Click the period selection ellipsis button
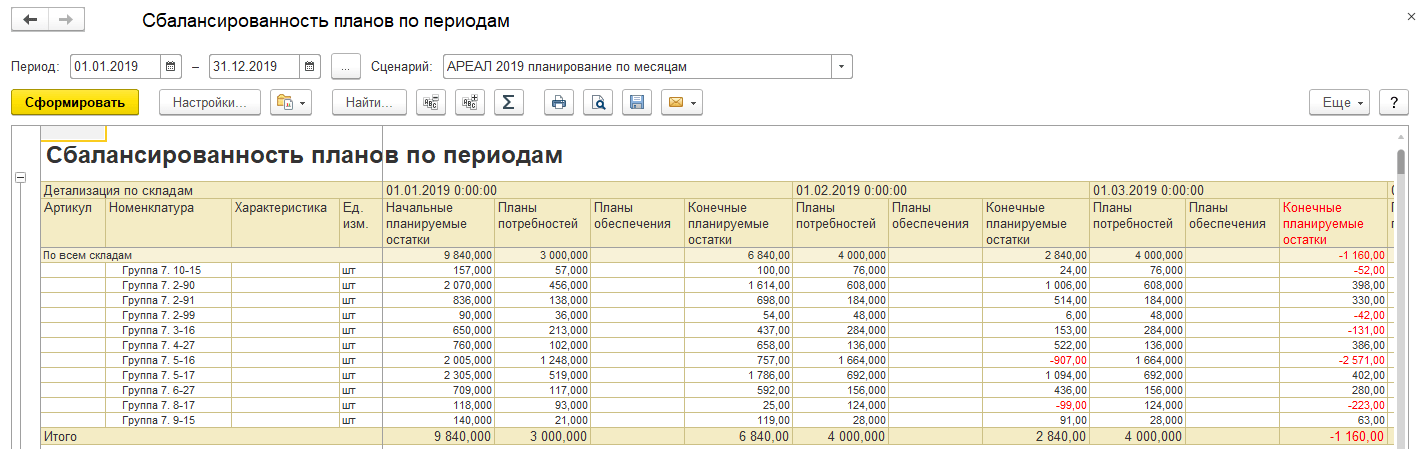This screenshot has height=449, width=1420. (345, 67)
